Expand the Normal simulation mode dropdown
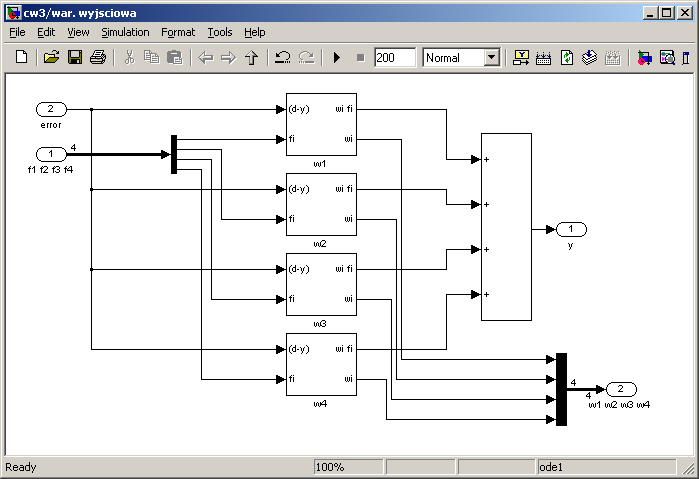Image resolution: width=699 pixels, height=479 pixels. [491, 58]
